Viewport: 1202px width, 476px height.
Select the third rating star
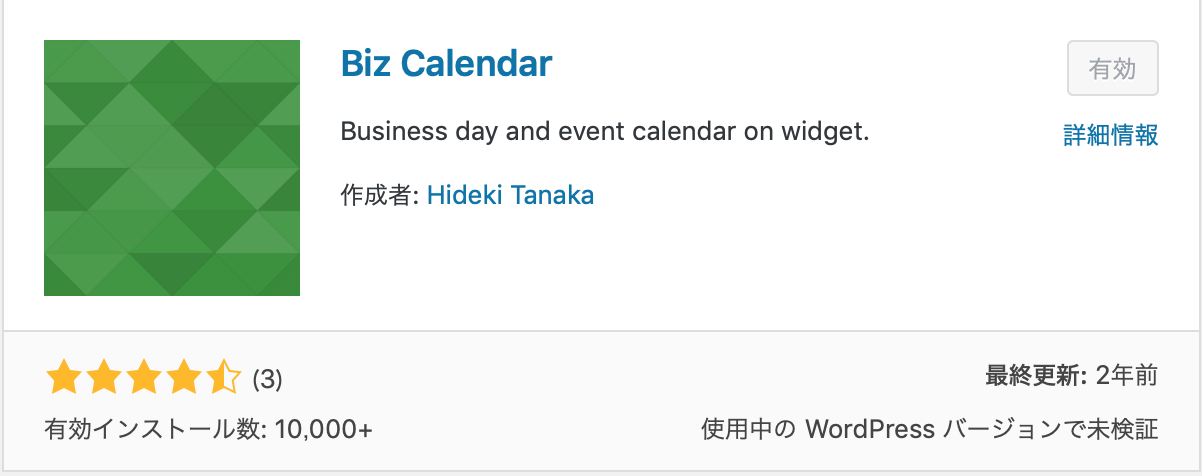point(143,379)
